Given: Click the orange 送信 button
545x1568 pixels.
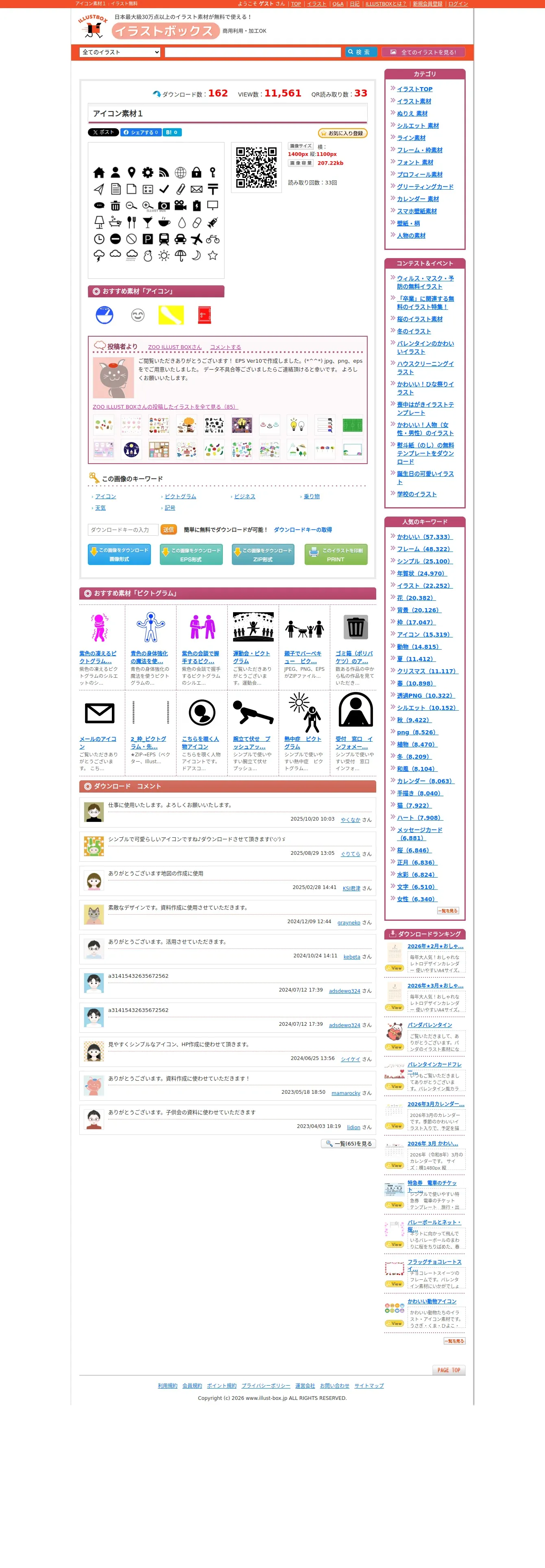Looking at the screenshot, I should tap(168, 530).
